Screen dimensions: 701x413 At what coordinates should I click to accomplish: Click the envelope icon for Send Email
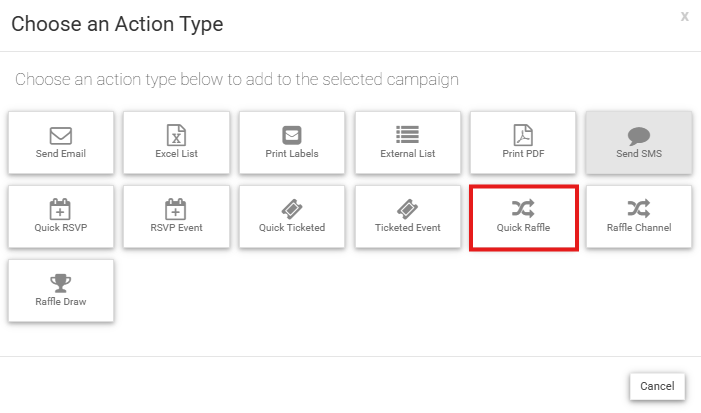pos(60,135)
